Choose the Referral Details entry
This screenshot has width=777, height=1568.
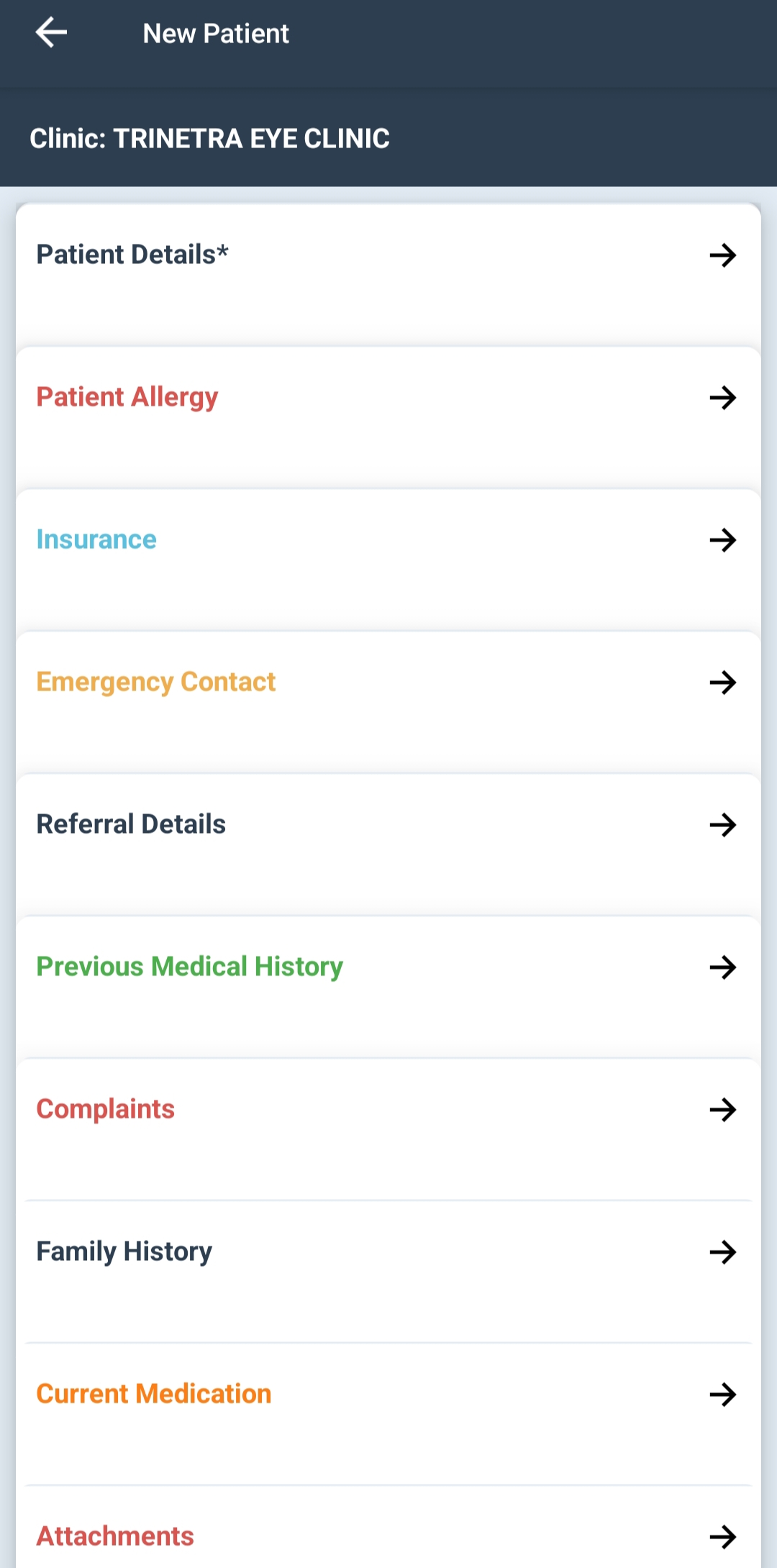click(131, 824)
